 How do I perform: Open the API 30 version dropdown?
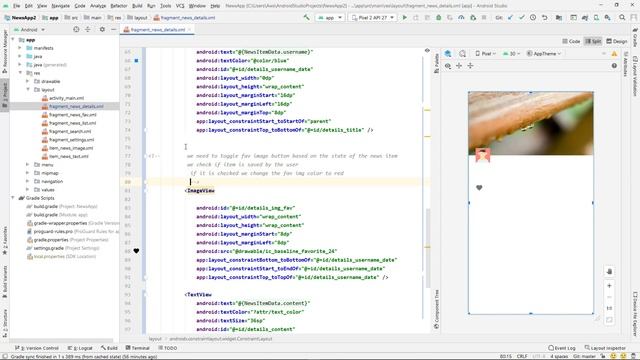click(x=510, y=53)
